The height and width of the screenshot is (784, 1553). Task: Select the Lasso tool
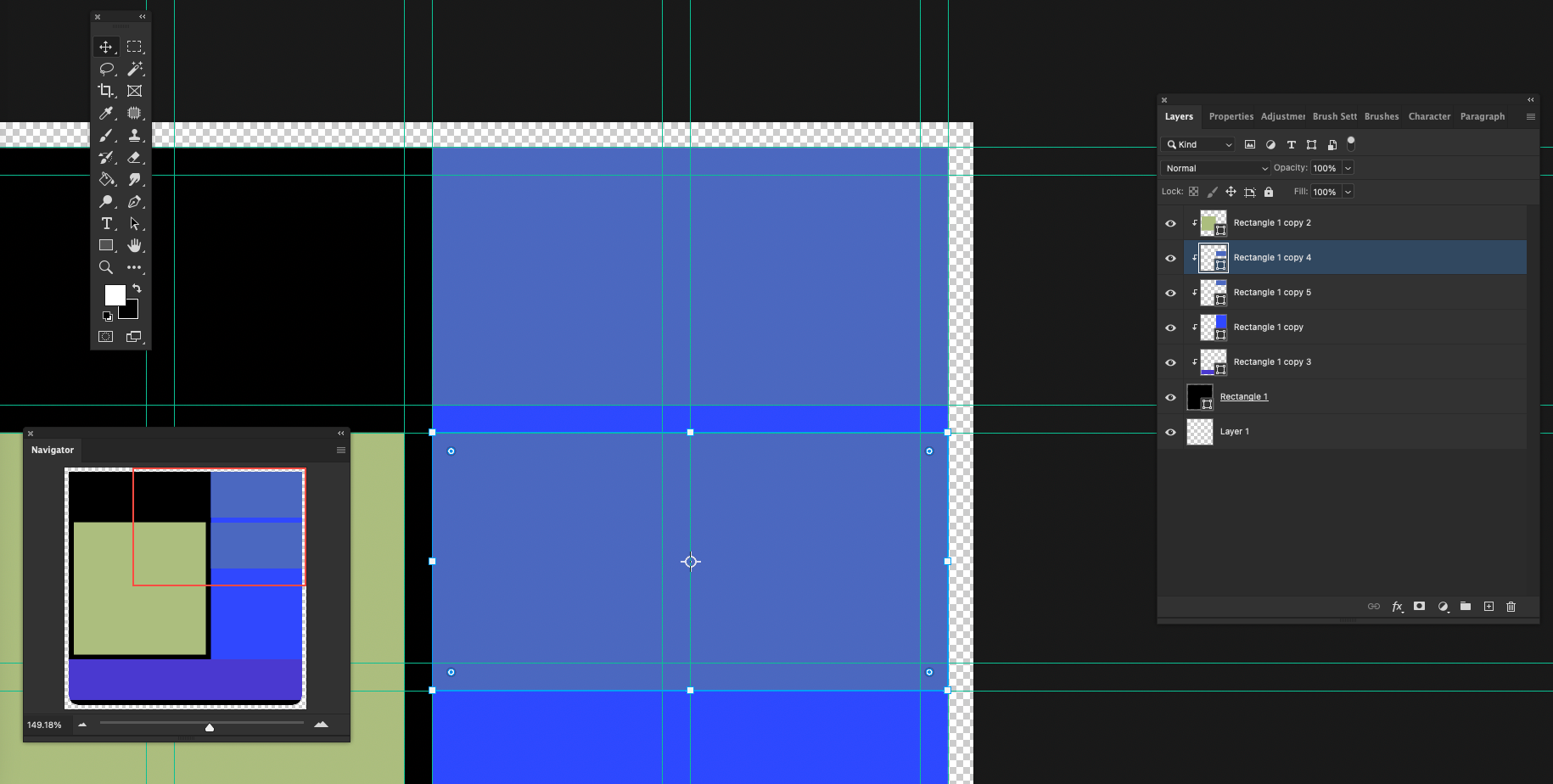[x=106, y=69]
